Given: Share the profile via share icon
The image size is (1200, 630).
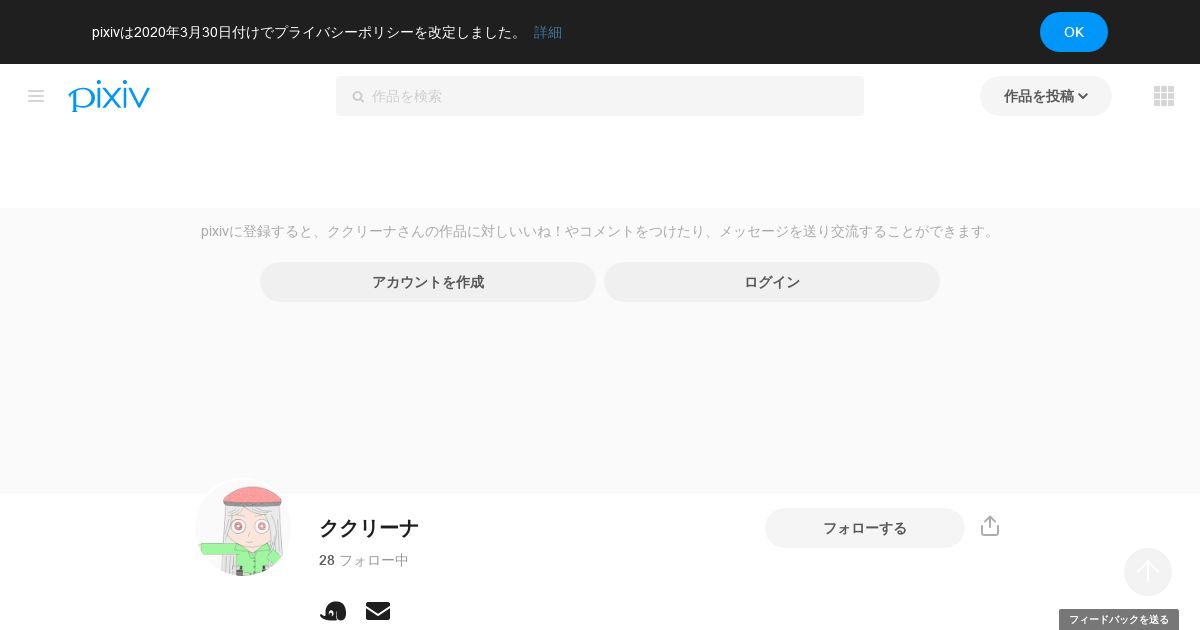Looking at the screenshot, I should 990,526.
